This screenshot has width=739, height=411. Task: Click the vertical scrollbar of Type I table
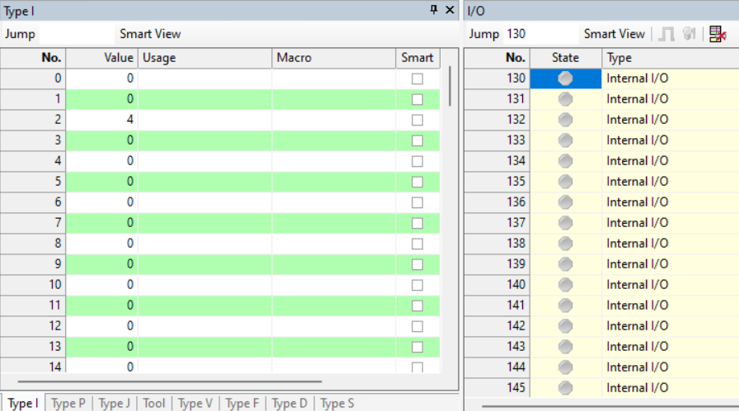[449, 87]
